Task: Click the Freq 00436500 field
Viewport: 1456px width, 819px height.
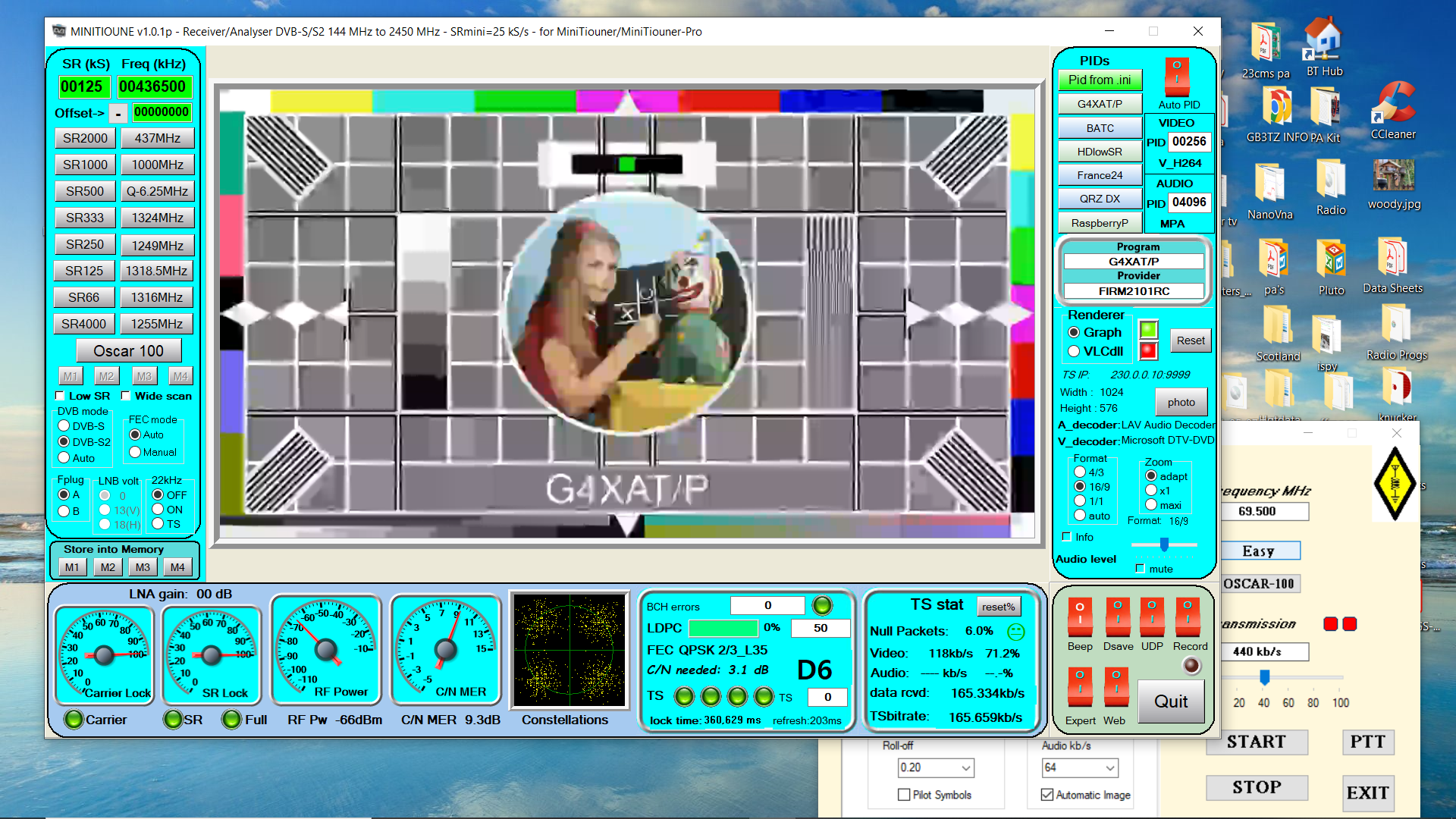Action: click(154, 86)
